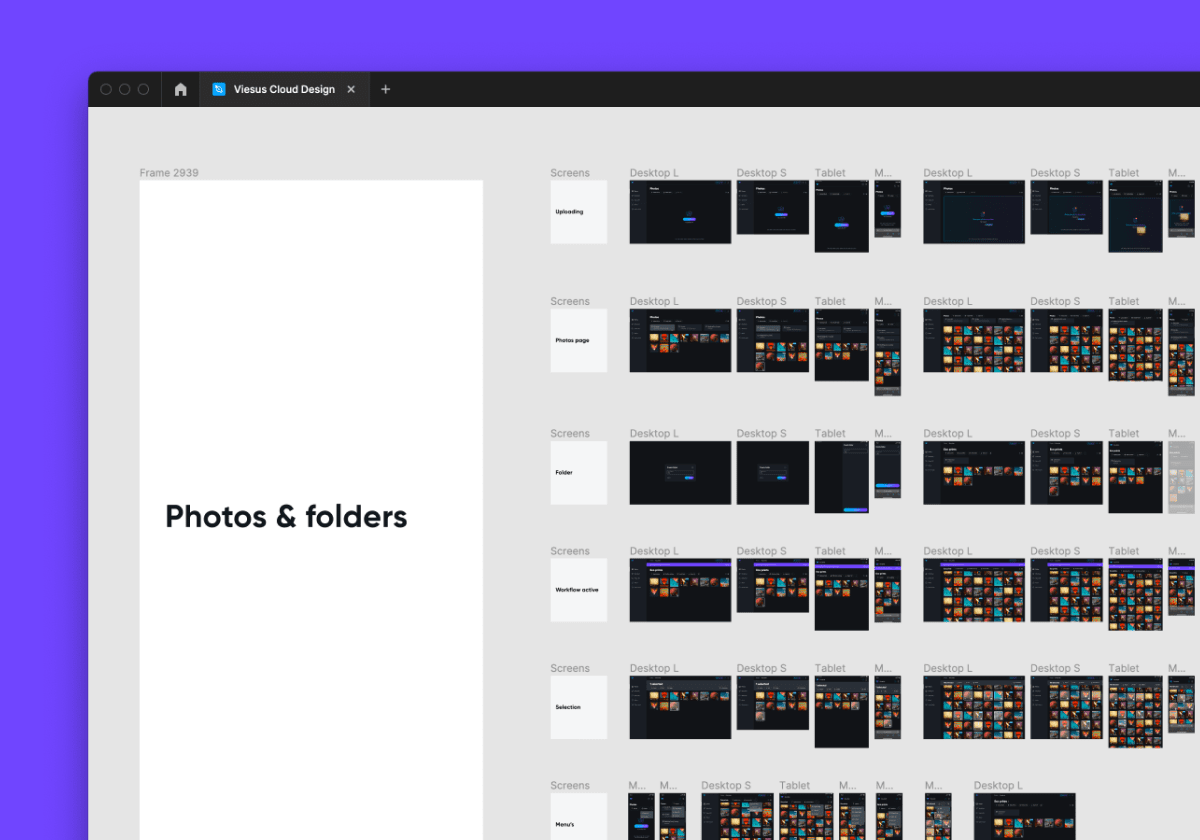Select first Desktop S frame in Folder row
The height and width of the screenshot is (840, 1200).
click(x=772, y=472)
